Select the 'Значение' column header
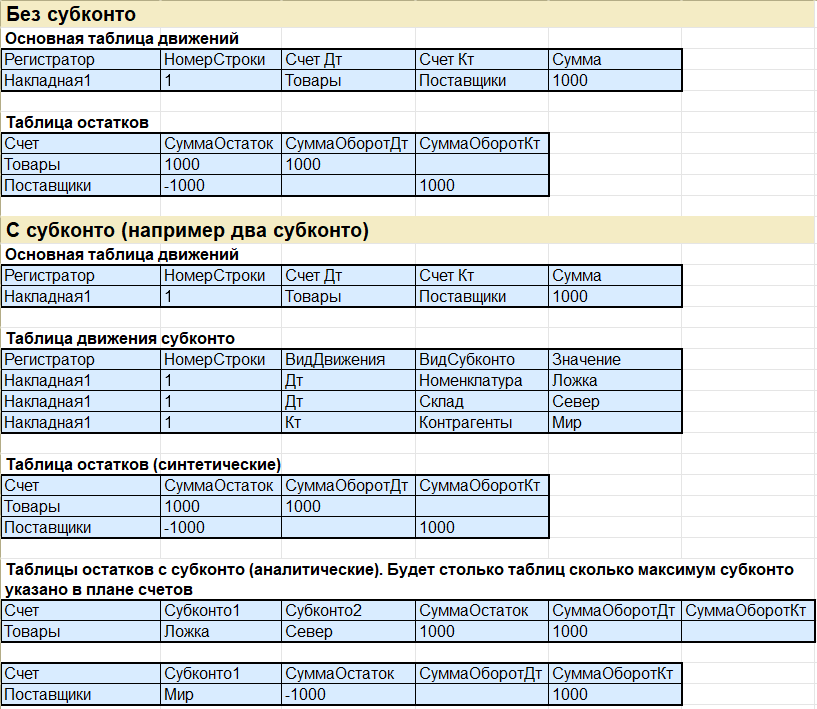Viewport: 817px width, 709px height. coord(615,359)
